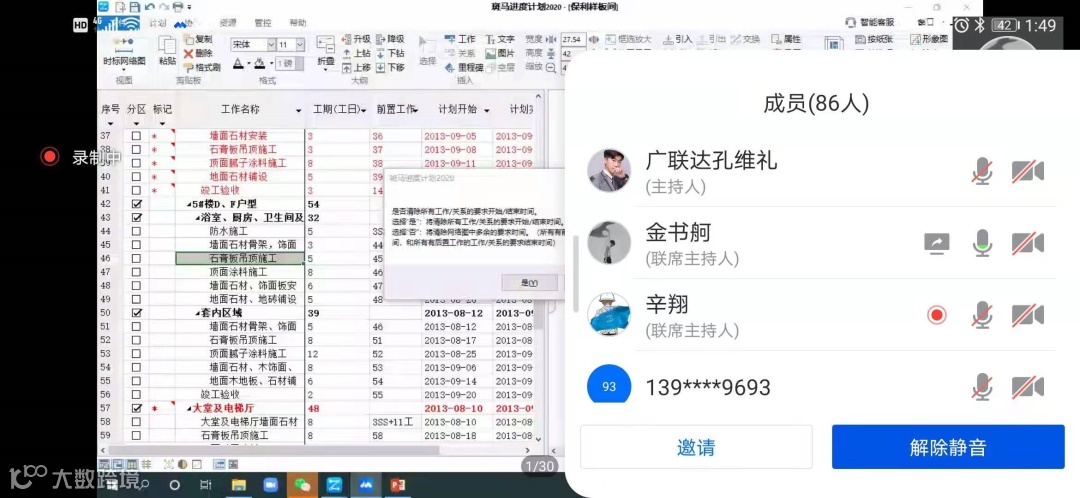
Task: Open the 帮助 ribbon tab
Action: tap(298, 23)
